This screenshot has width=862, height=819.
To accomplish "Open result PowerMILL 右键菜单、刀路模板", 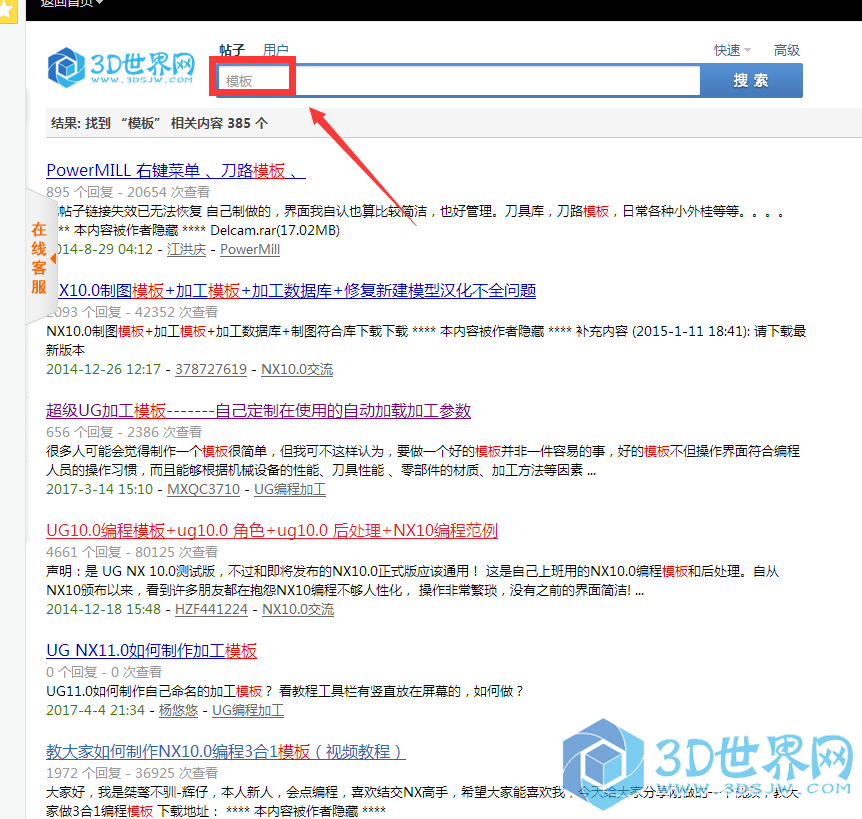I will point(176,170).
